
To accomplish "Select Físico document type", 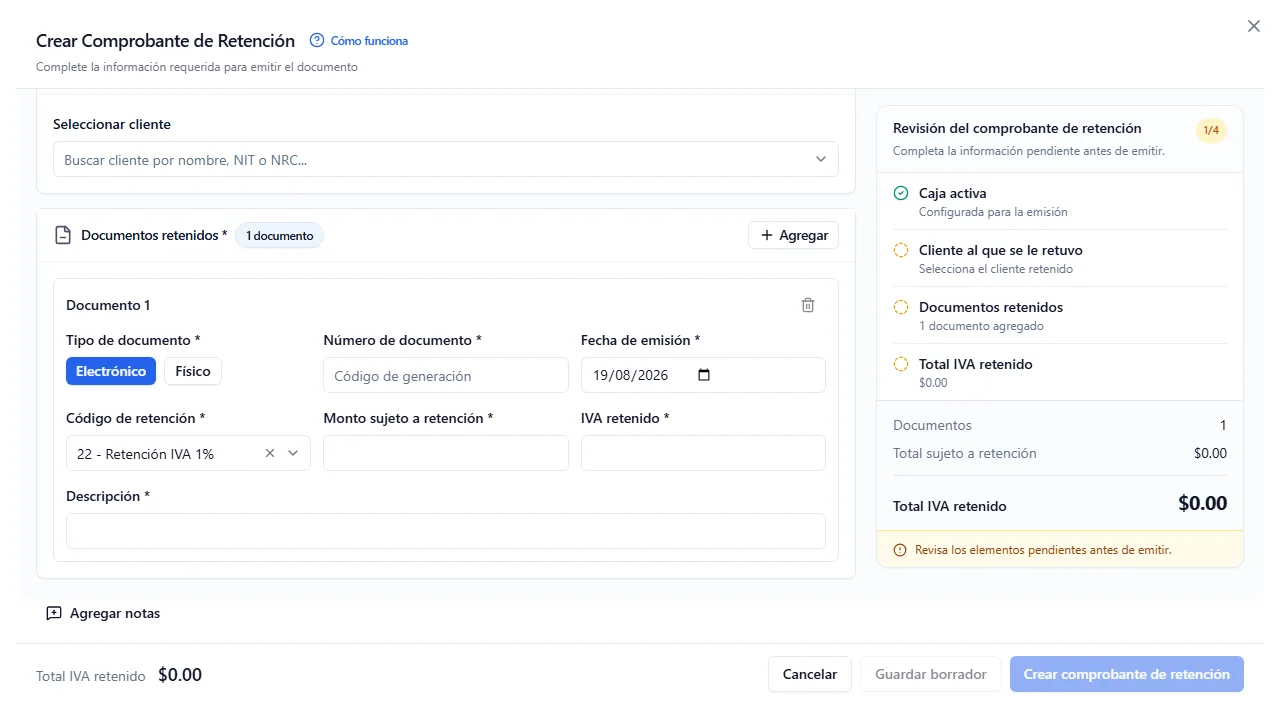I will pyautogui.click(x=193, y=371).
